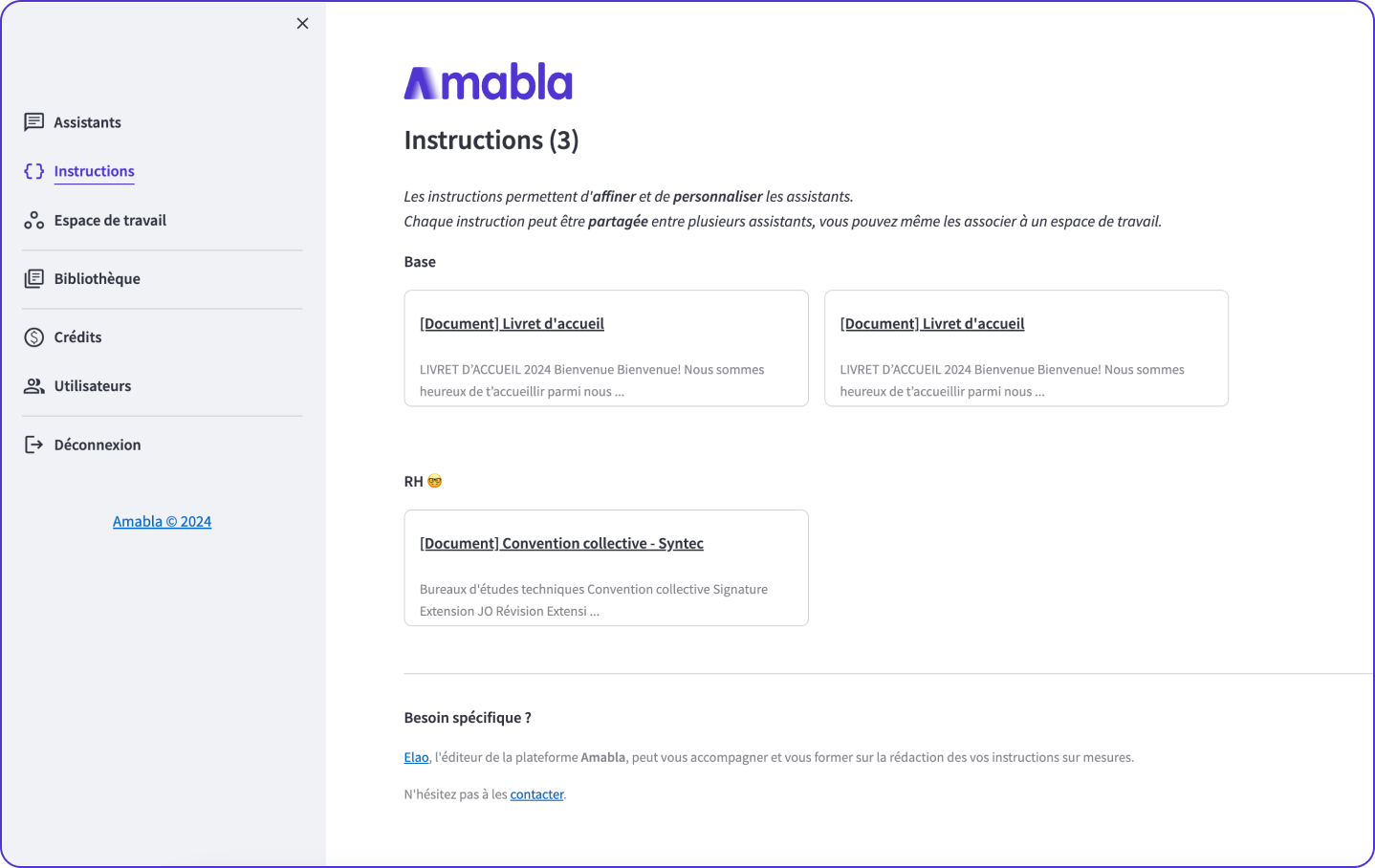
Task: Click the Utilisateurs people icon
Action: pyautogui.click(x=34, y=386)
